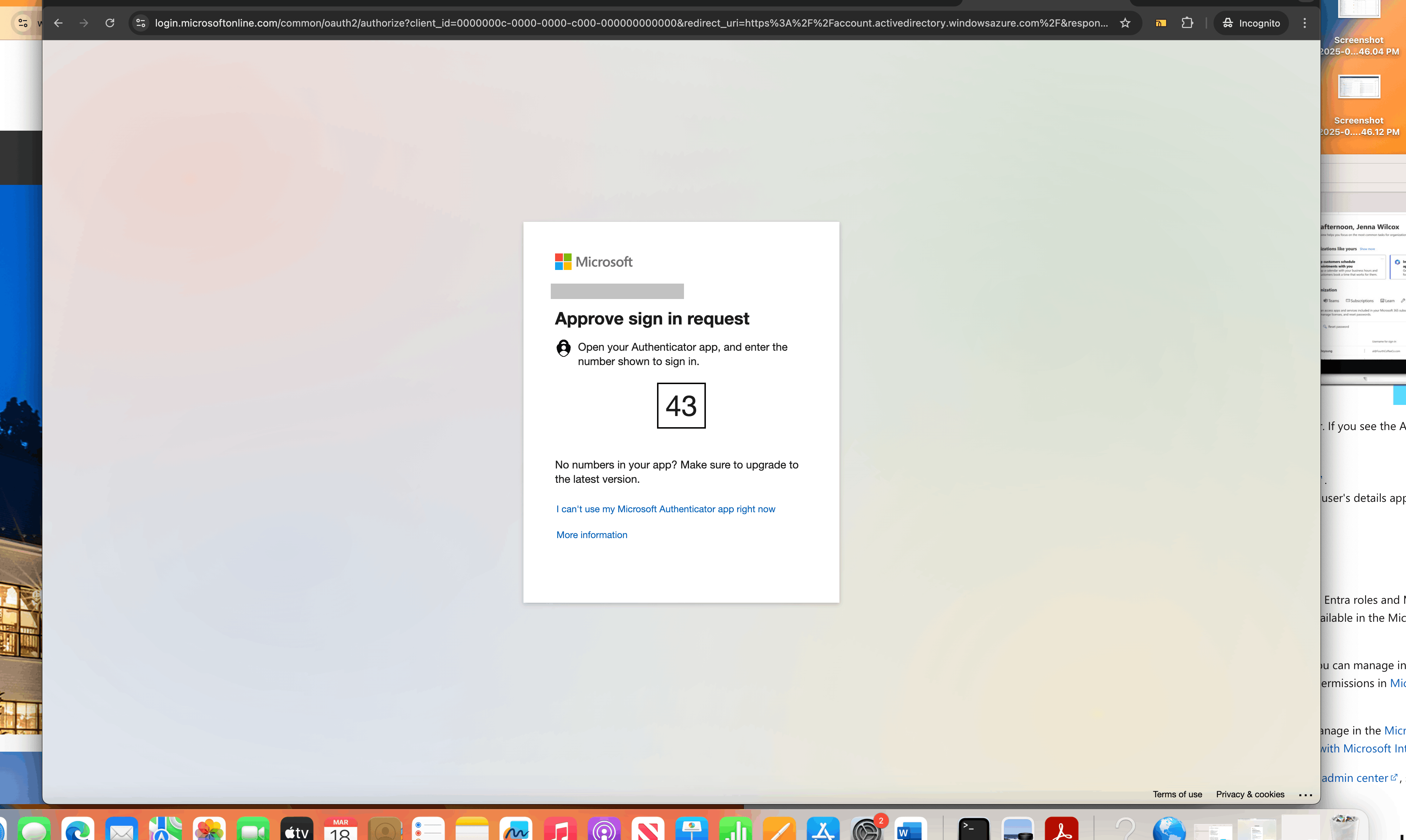The height and width of the screenshot is (840, 1406).
Task: Click 'I can't use my Microsoft Authenticator app right now'
Action: (666, 509)
